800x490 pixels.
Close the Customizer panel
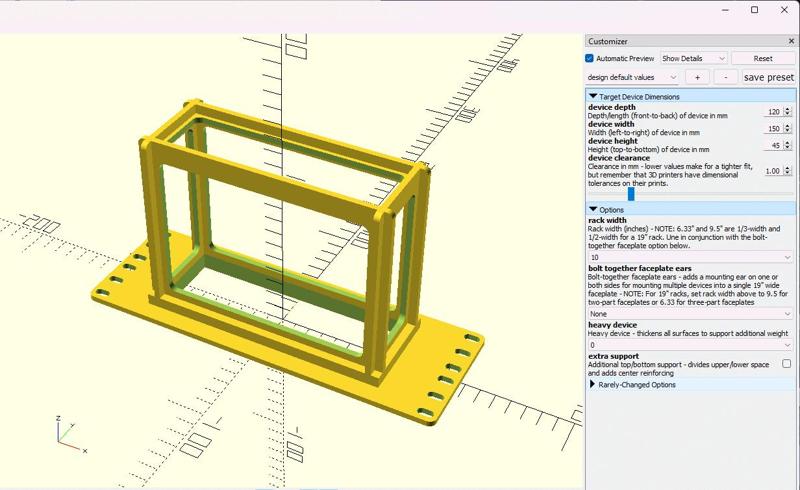pyautogui.click(x=789, y=41)
